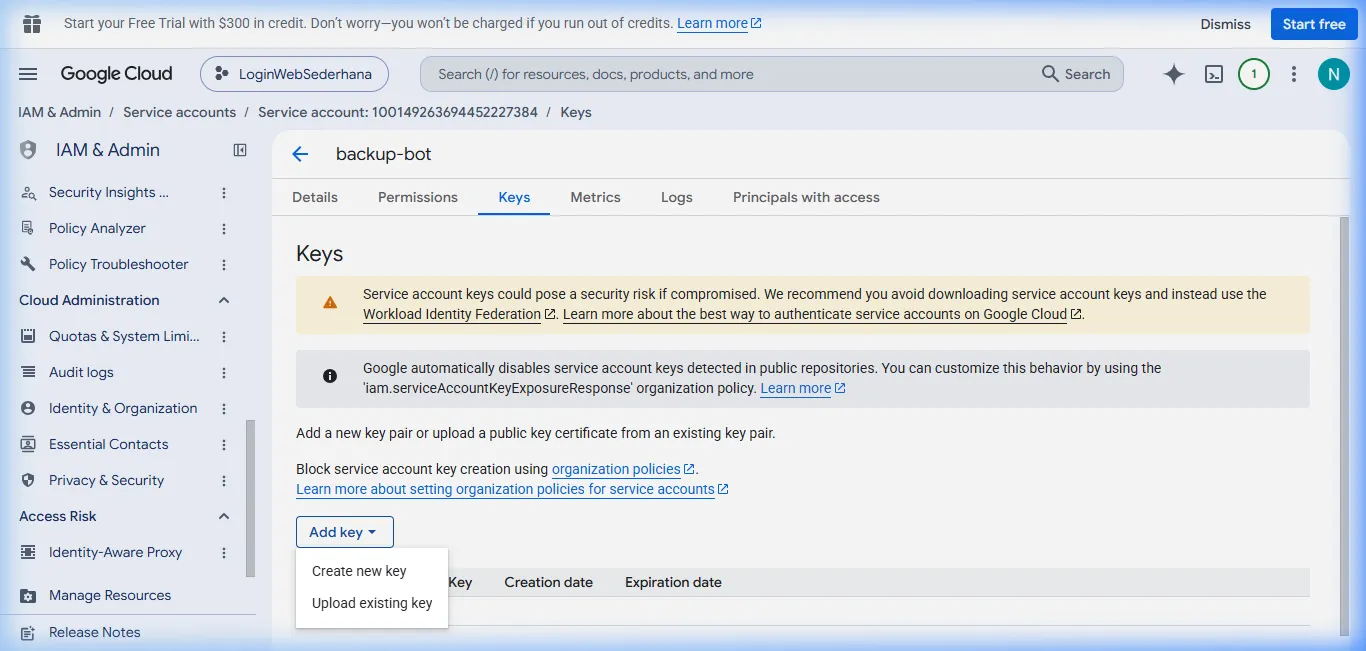This screenshot has height=651, width=1366.
Task: Open more options for Identity-Aware Proxy
Action: pos(224,552)
